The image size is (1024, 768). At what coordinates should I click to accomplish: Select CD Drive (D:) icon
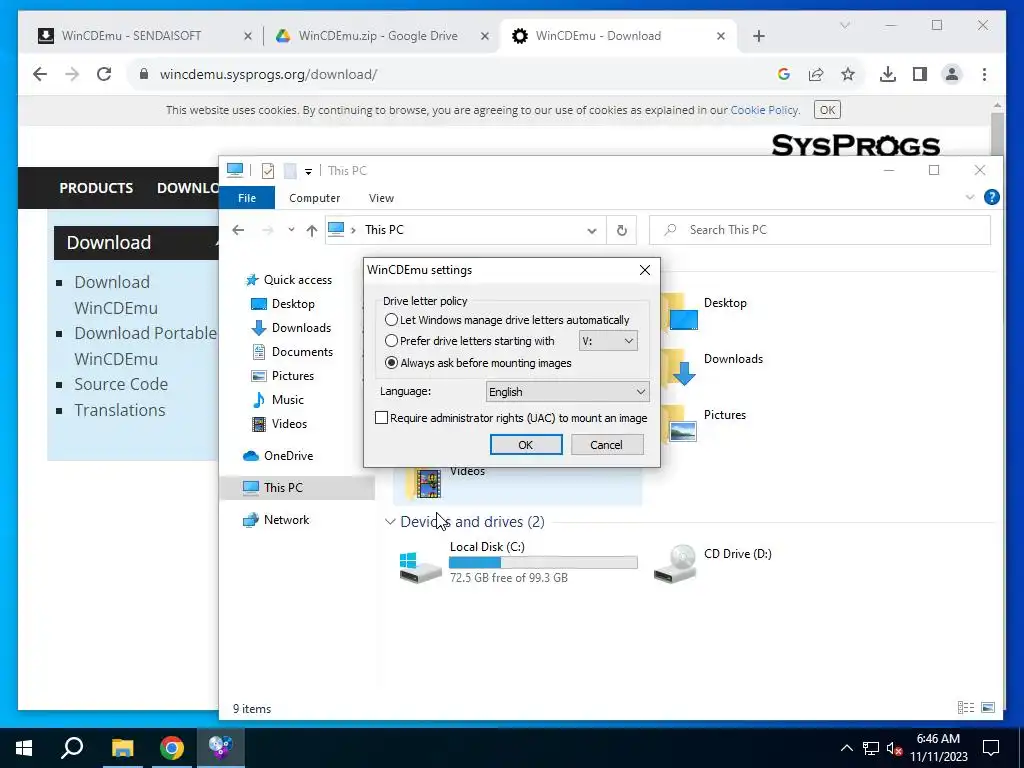point(675,563)
